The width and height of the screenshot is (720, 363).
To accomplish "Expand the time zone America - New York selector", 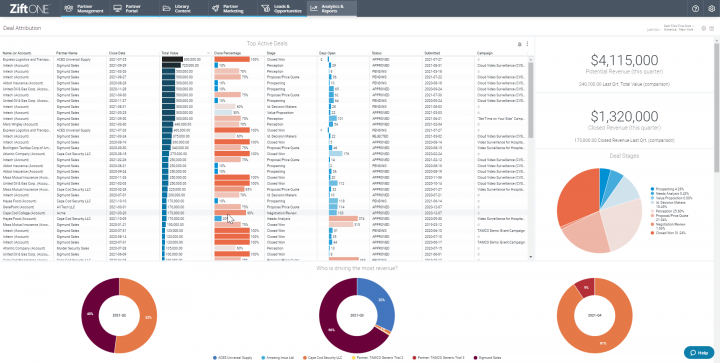I will pos(679,28).
